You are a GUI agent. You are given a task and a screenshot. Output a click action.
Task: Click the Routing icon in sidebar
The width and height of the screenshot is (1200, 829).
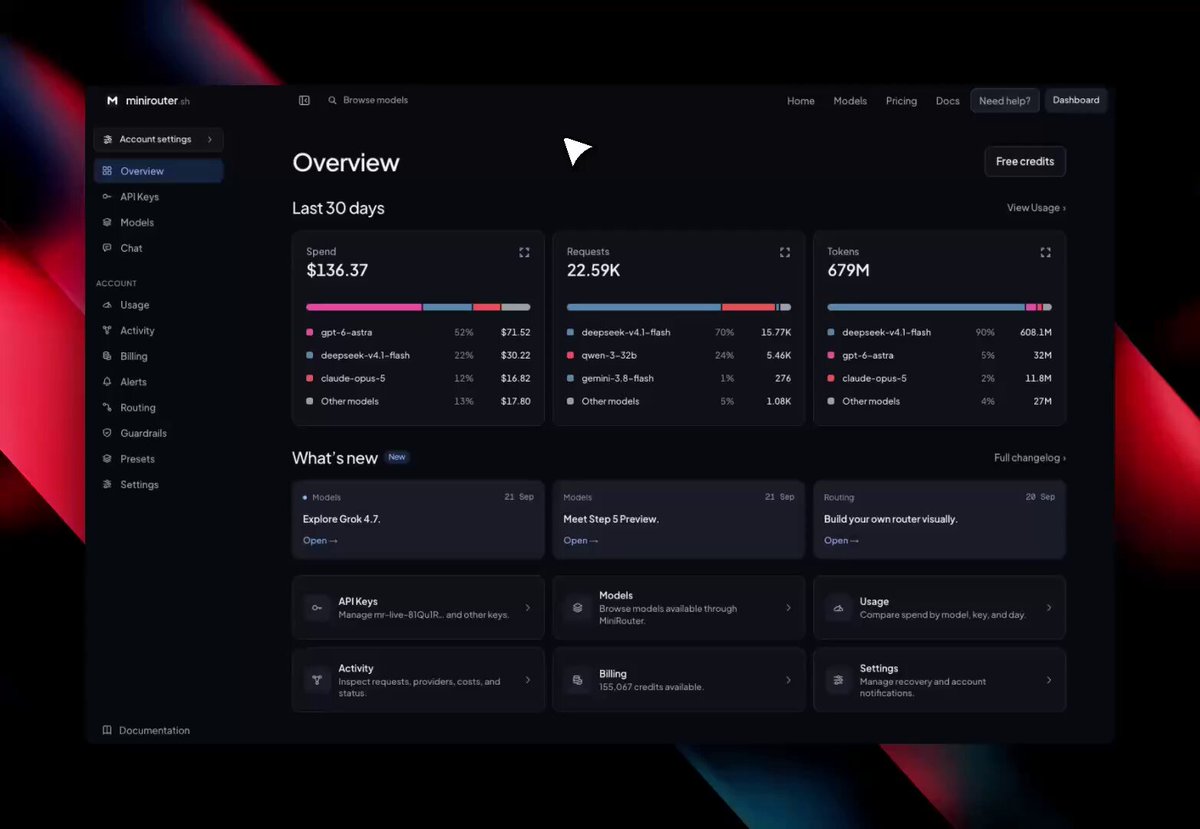[x=107, y=407]
